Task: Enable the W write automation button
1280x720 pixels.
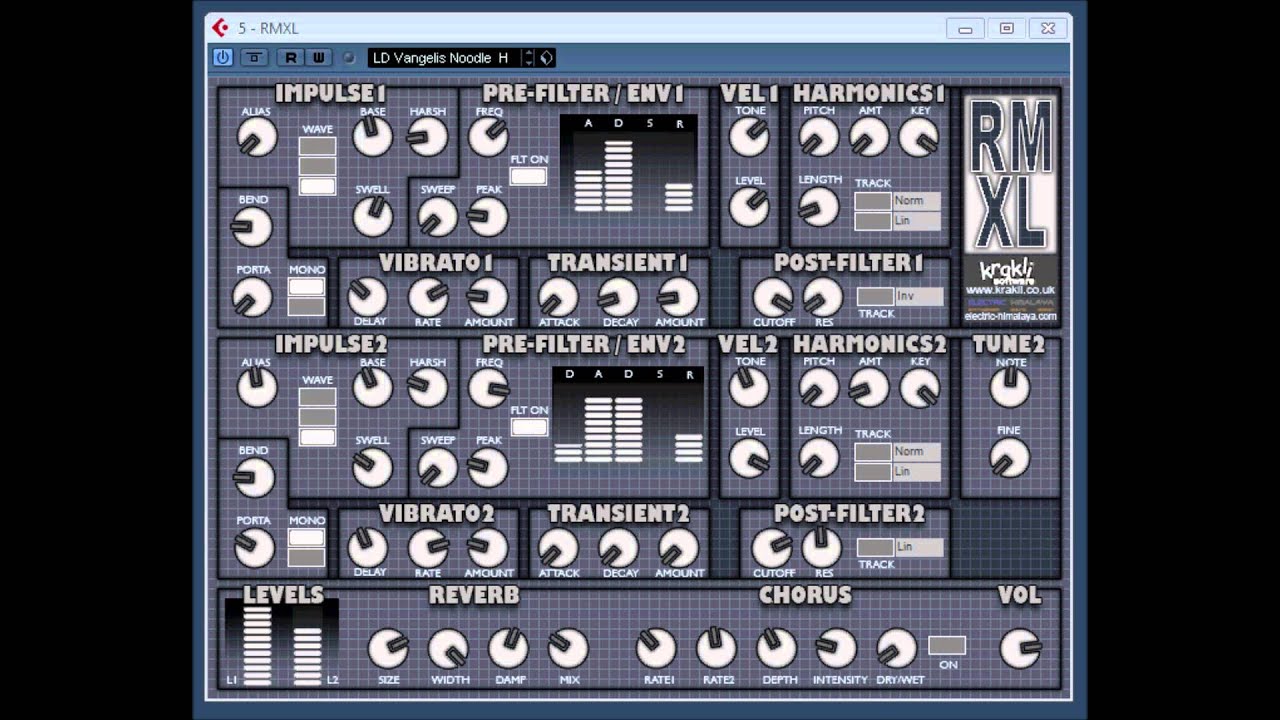Action: 318,57
